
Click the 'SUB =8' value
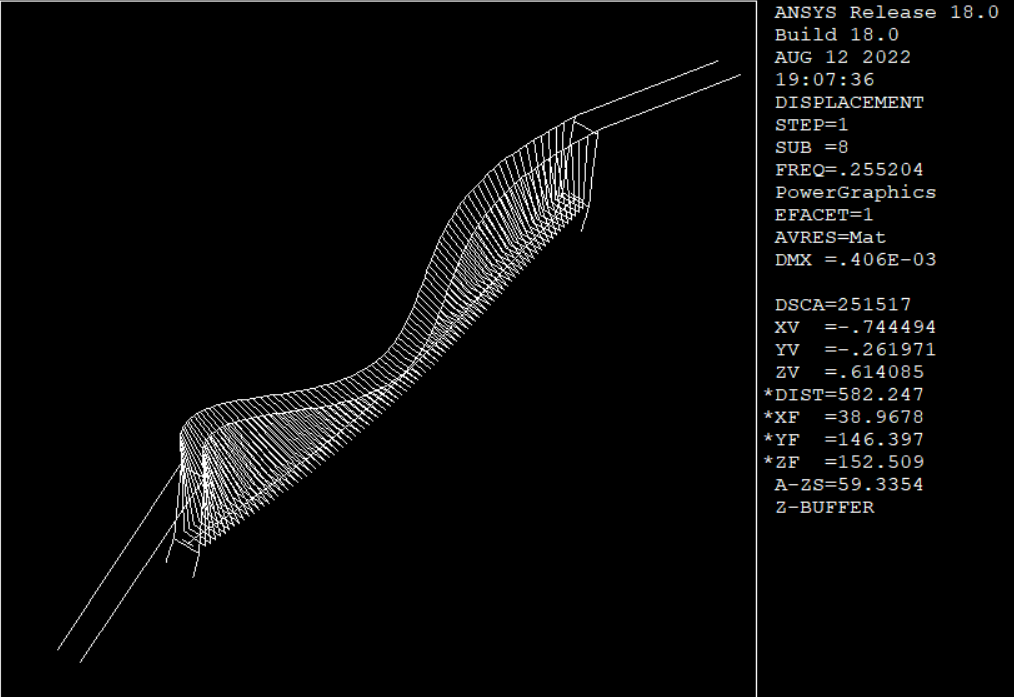(812, 147)
